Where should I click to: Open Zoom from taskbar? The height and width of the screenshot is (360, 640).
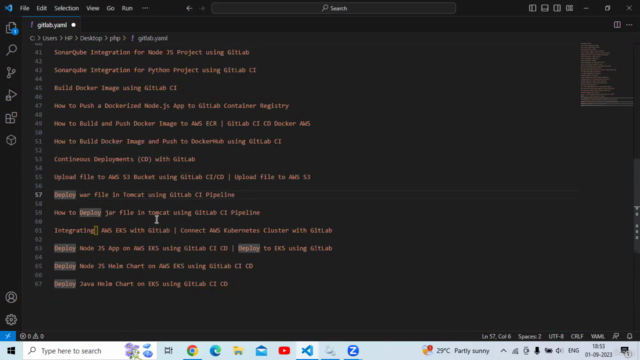pyautogui.click(x=353, y=351)
